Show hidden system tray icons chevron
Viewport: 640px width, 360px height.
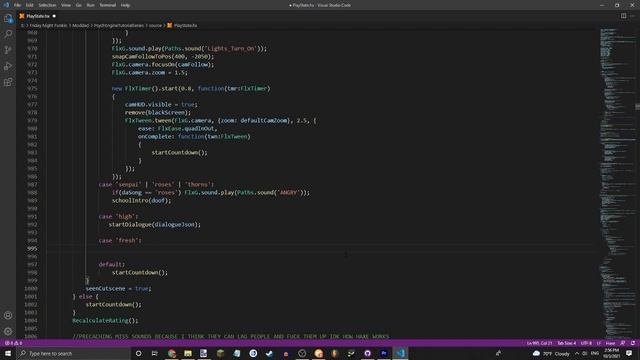coord(577,353)
